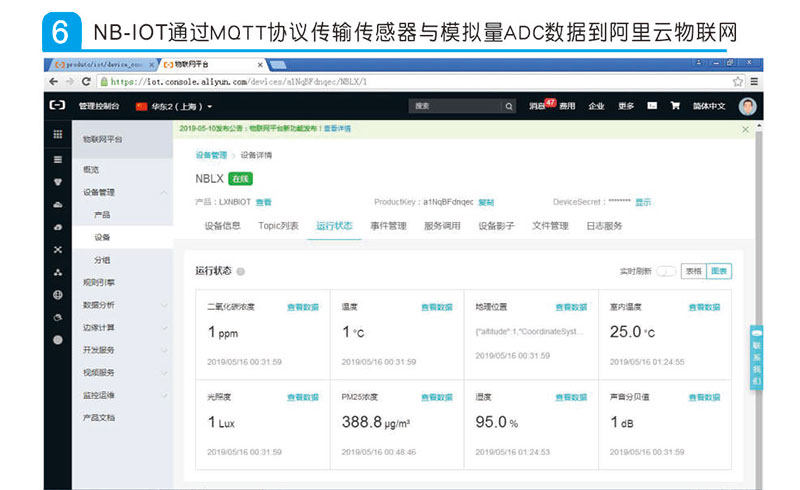800x490 pixels.
Task: Bookmark page with the star icon
Action: pos(738,81)
